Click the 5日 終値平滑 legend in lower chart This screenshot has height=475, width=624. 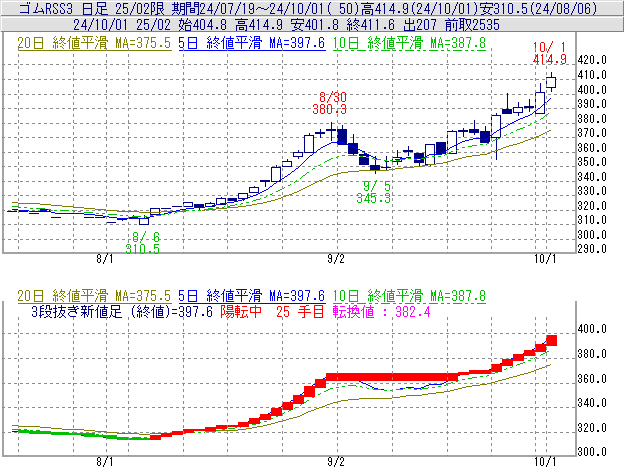click(252, 296)
